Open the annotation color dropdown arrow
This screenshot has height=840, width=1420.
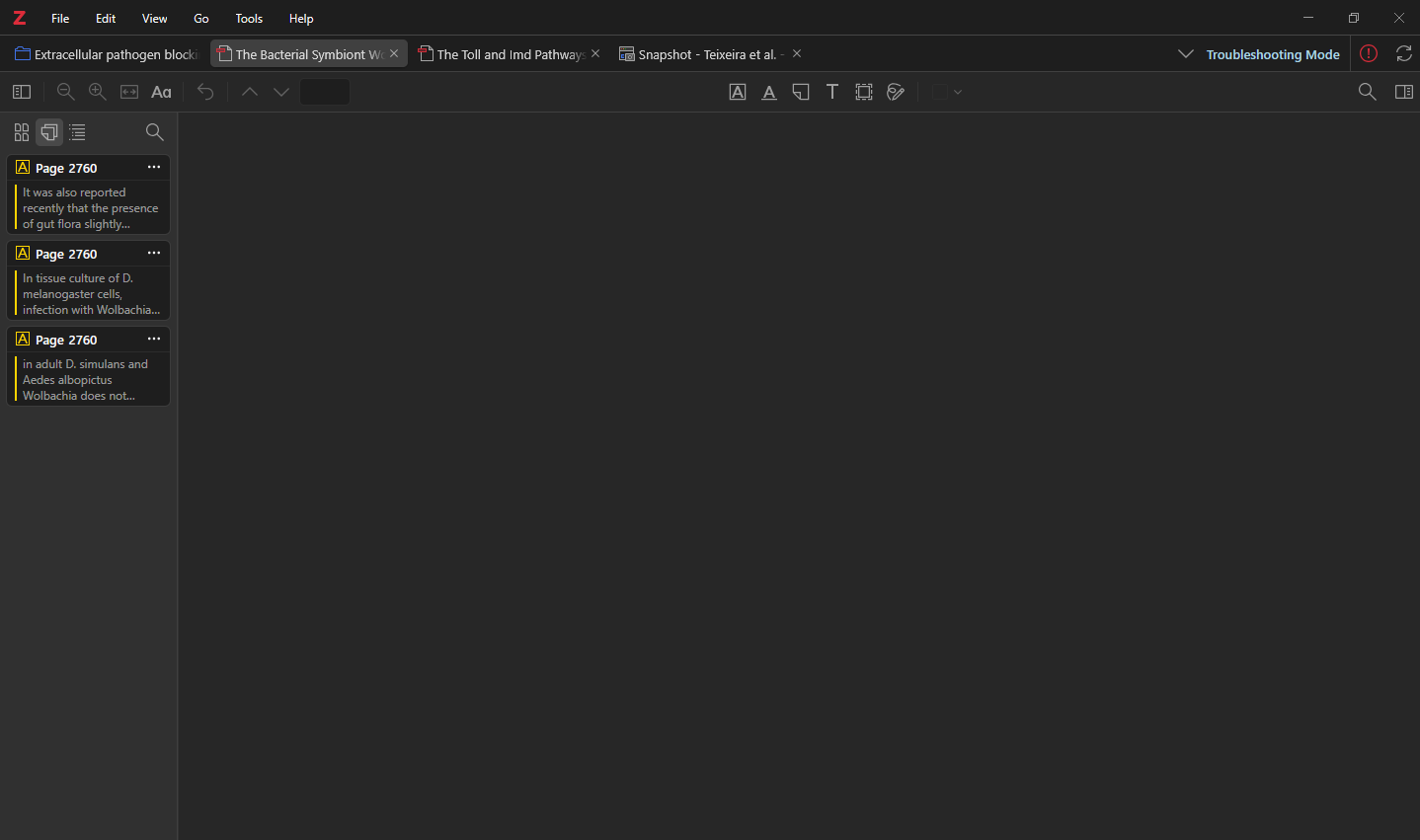click(958, 92)
